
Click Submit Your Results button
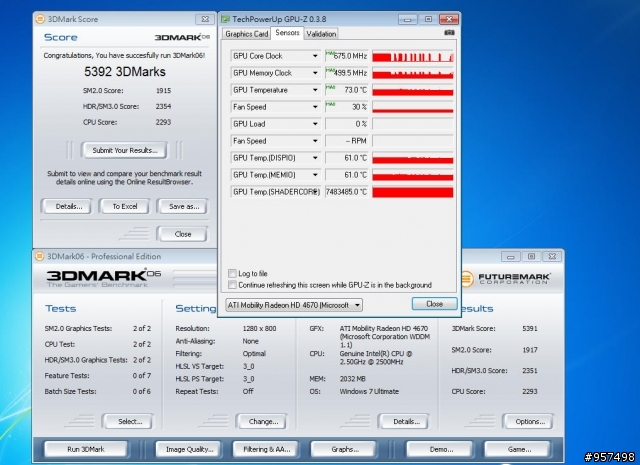point(124,150)
